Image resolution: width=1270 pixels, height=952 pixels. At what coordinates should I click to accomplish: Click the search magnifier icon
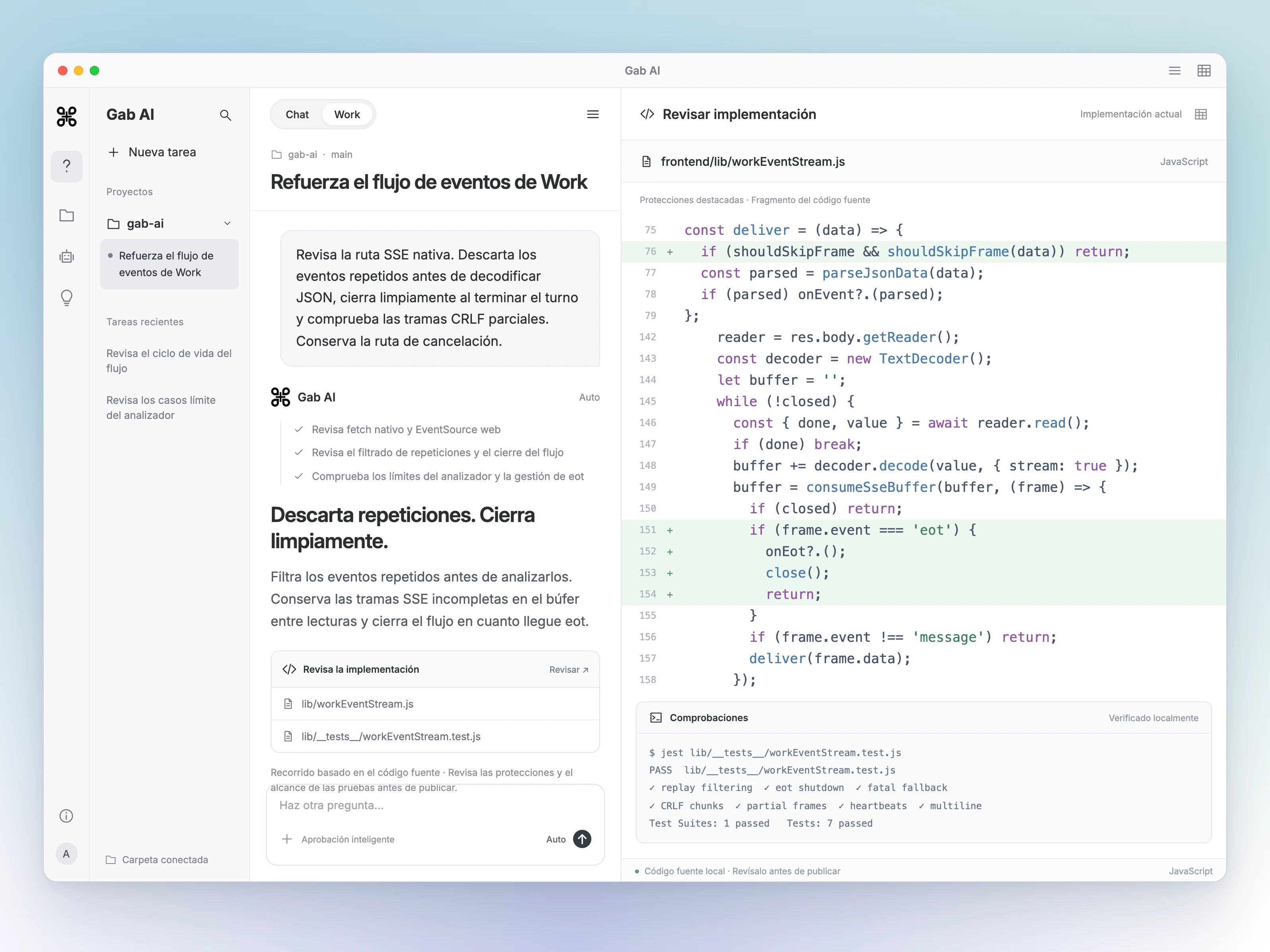[x=226, y=115]
